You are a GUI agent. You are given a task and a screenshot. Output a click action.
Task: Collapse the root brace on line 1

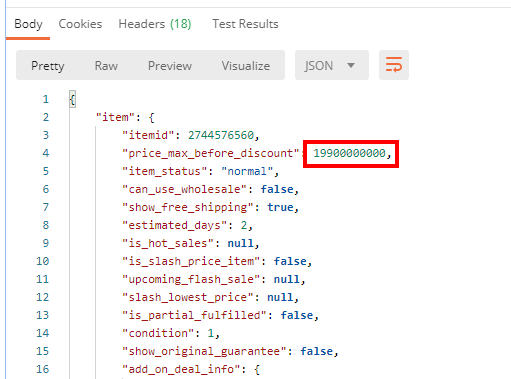pyautogui.click(x=72, y=99)
